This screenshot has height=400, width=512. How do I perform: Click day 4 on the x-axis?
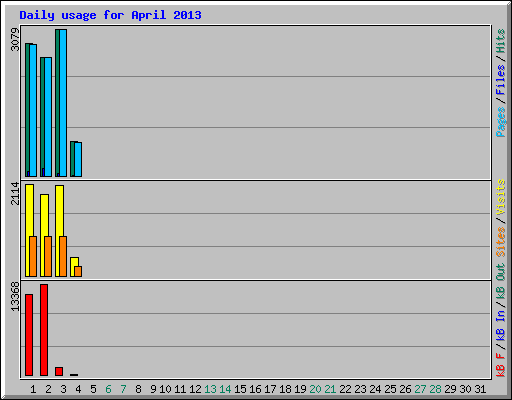coord(78,389)
